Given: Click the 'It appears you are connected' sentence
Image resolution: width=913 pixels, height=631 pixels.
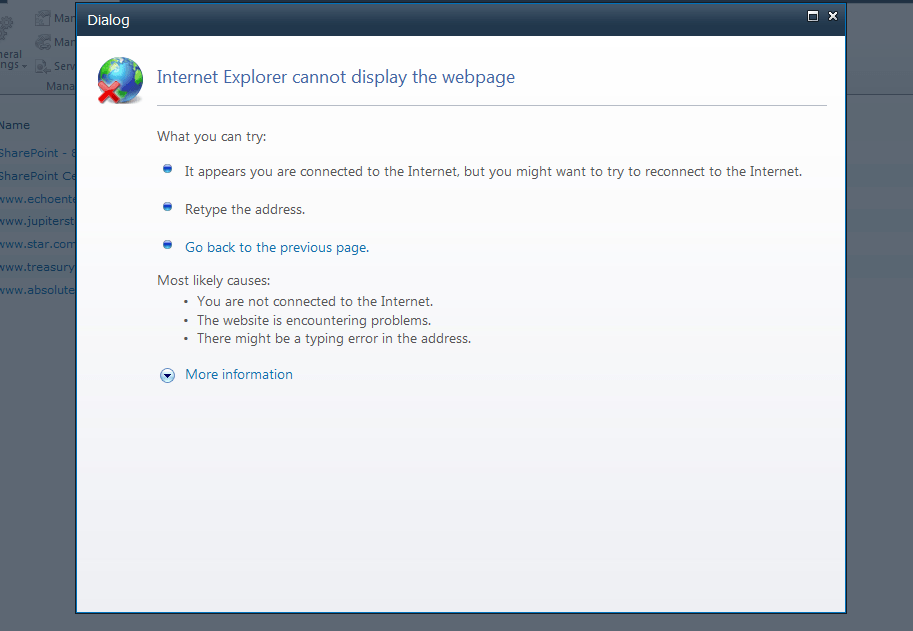Looking at the screenshot, I should pyautogui.click(x=493, y=172).
